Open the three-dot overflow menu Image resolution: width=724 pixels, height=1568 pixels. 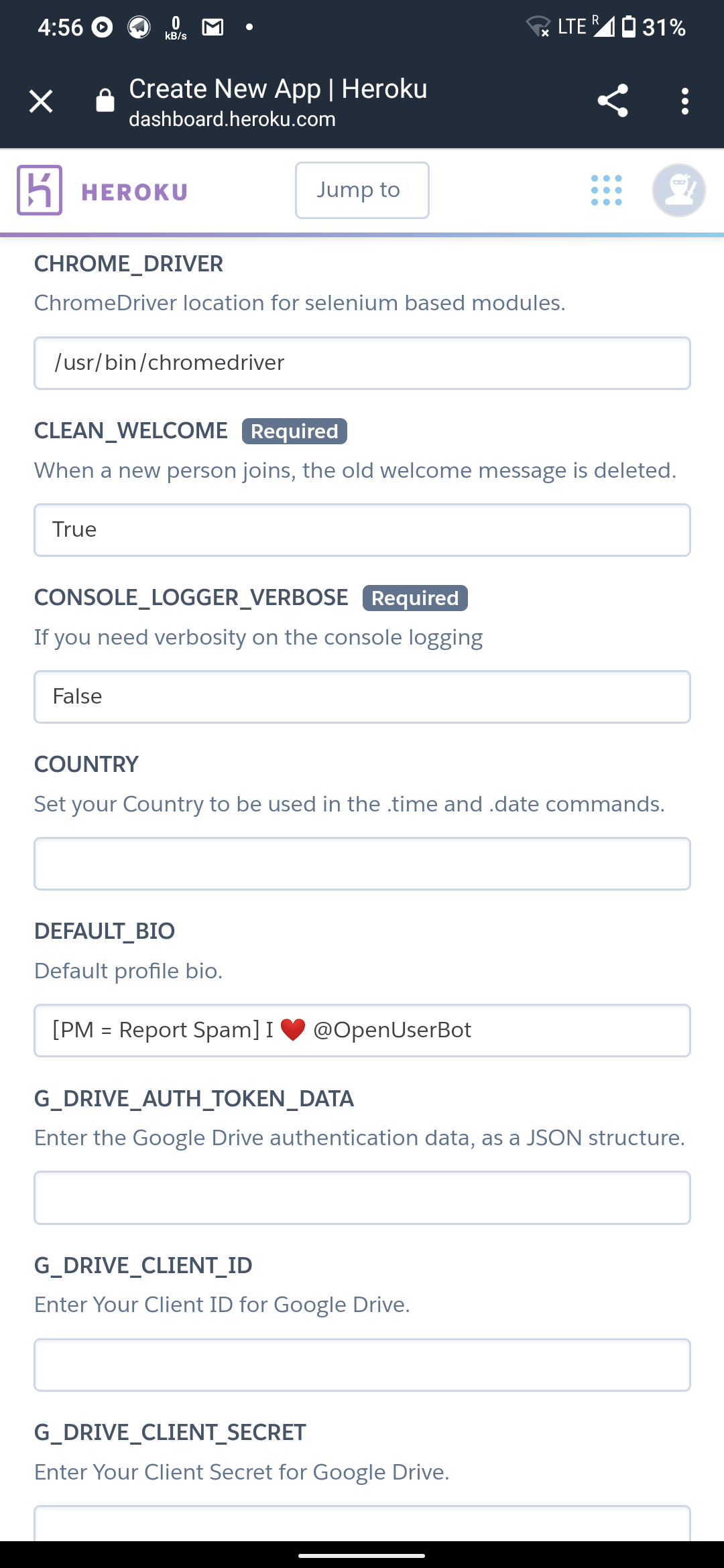click(684, 101)
